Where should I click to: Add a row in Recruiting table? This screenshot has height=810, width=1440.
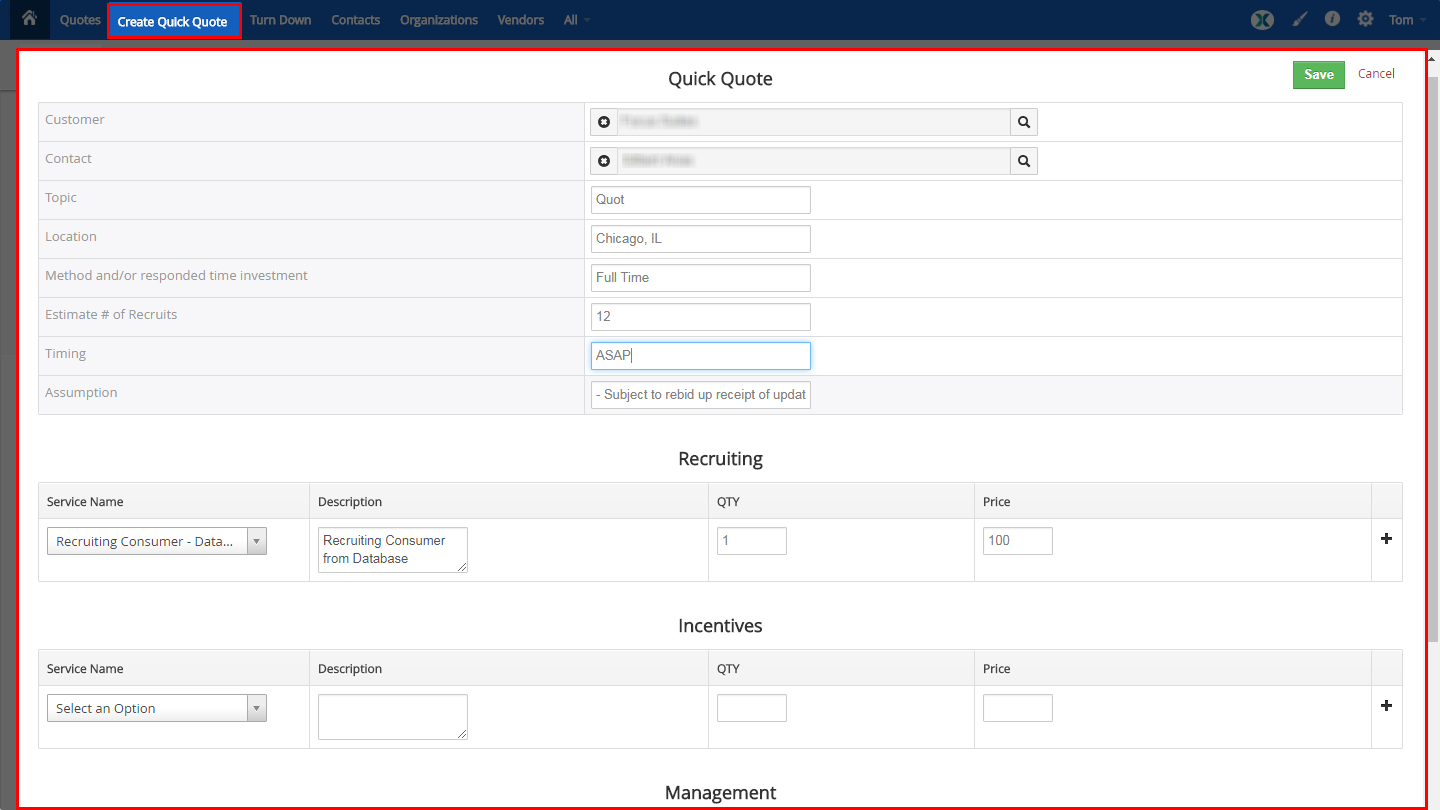click(1386, 538)
